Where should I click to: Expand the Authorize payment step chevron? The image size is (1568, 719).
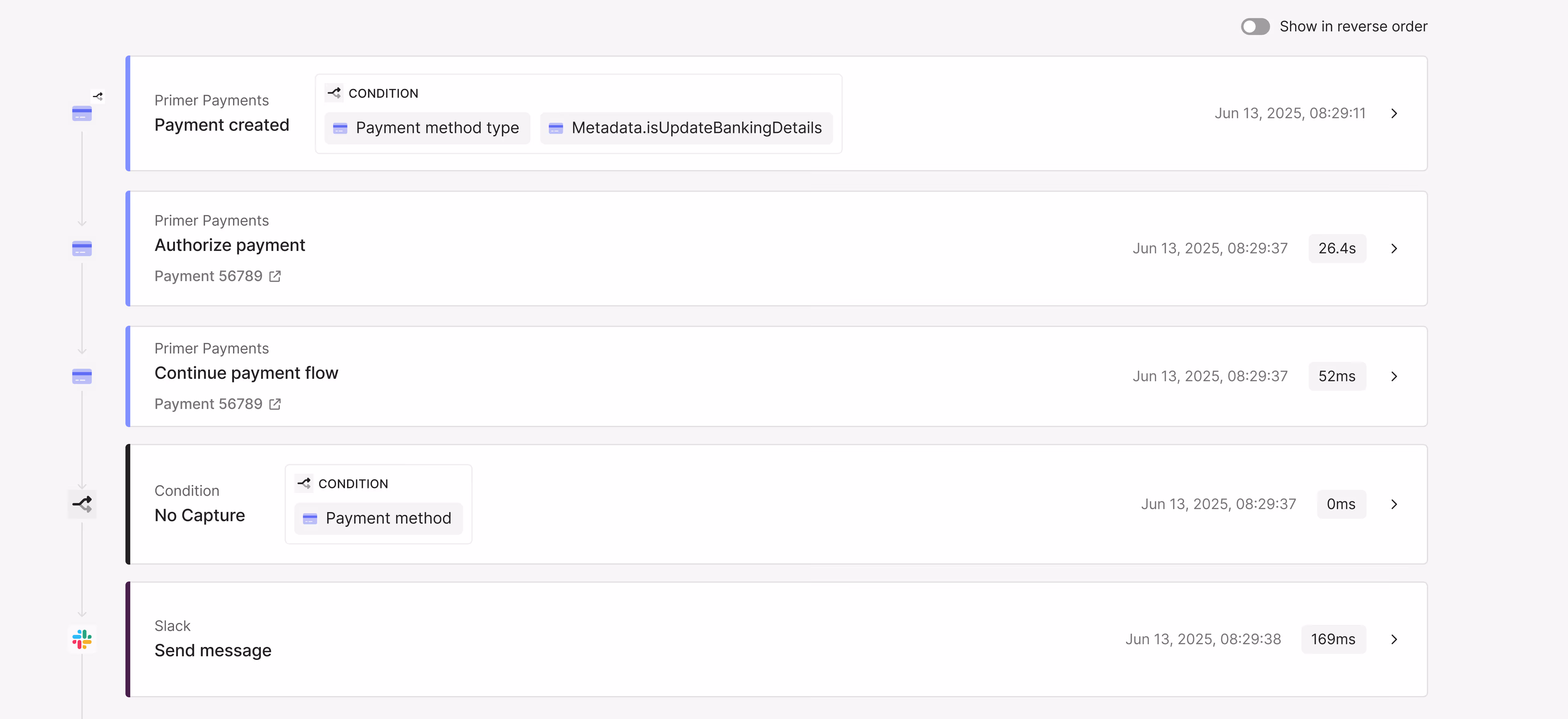(x=1394, y=249)
